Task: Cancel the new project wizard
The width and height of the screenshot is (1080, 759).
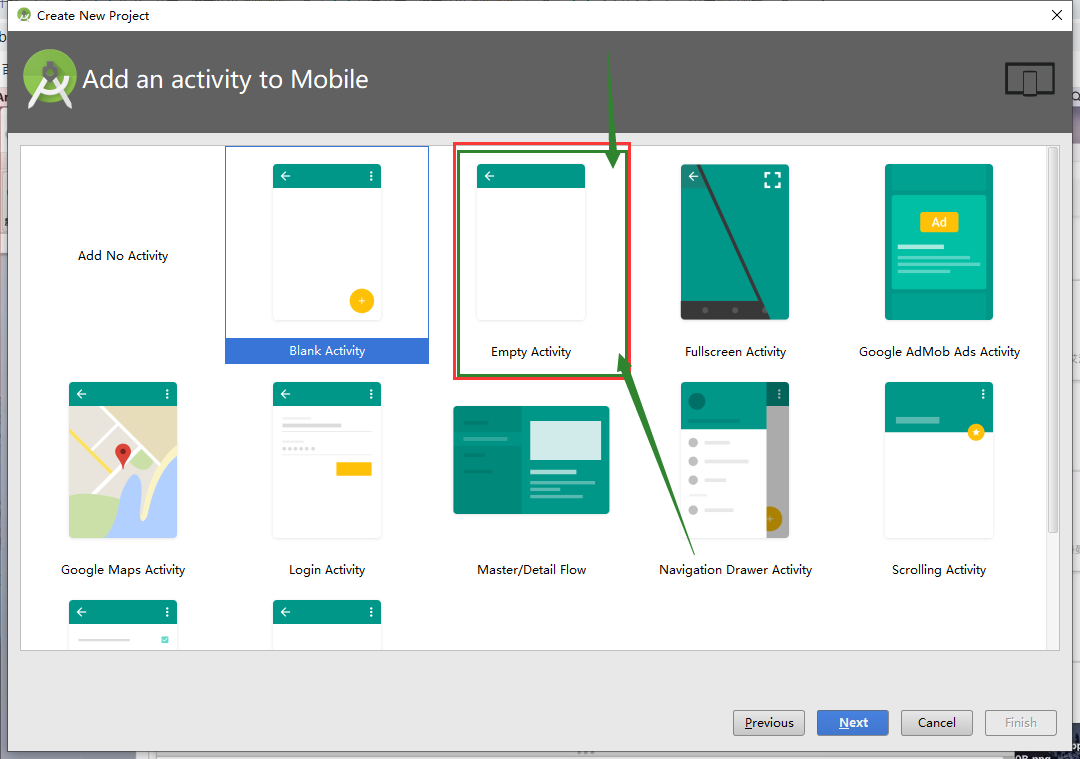Action: 937,722
